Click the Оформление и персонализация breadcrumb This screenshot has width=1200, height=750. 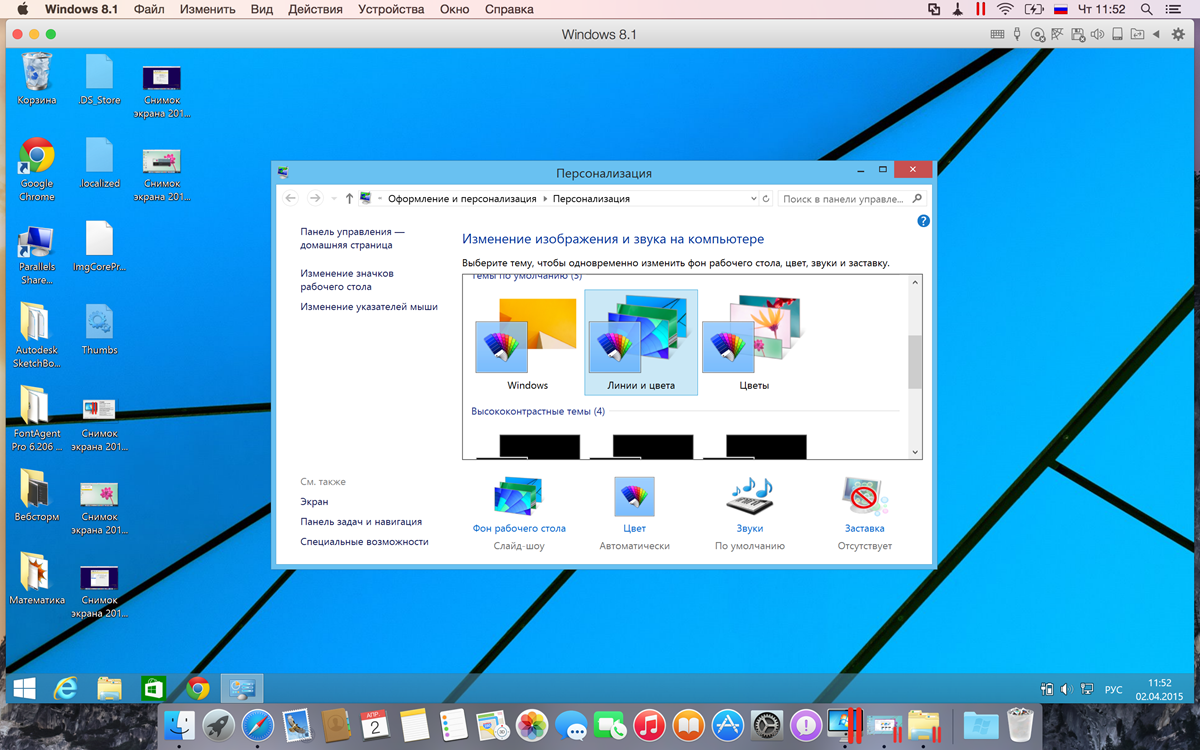pyautogui.click(x=462, y=199)
